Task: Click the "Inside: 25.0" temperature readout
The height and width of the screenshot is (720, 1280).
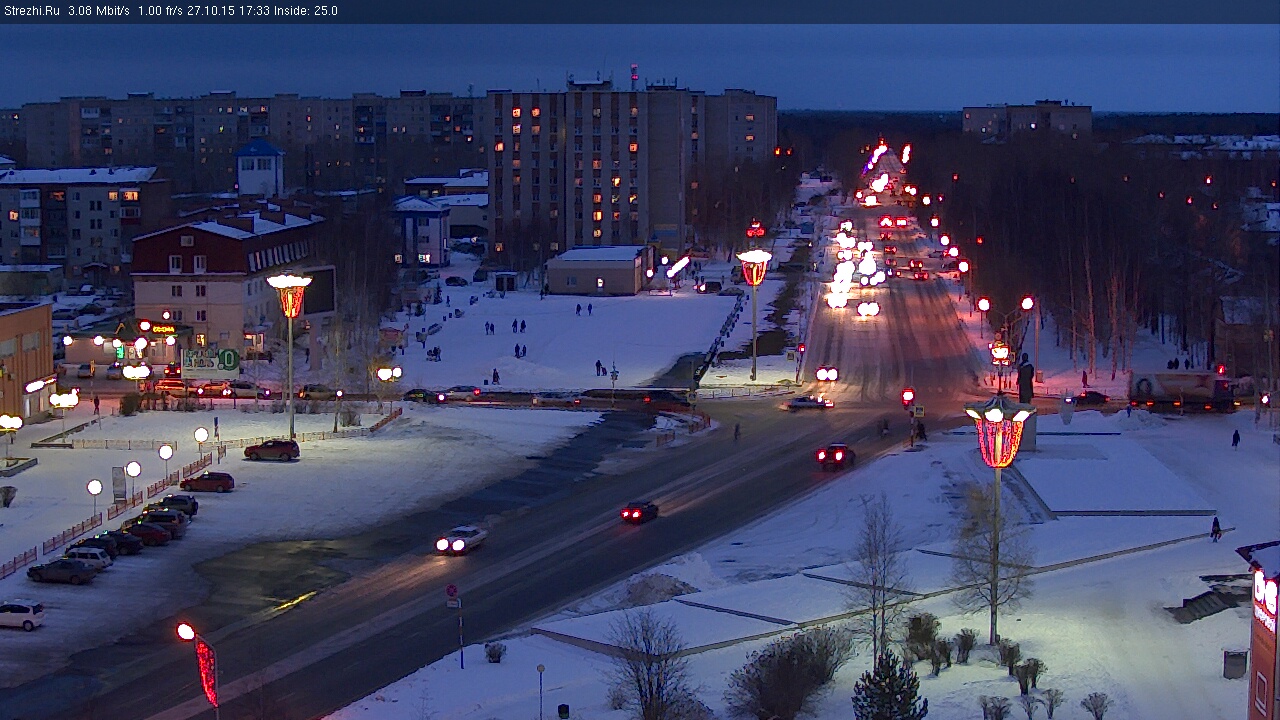Action: [x=306, y=11]
